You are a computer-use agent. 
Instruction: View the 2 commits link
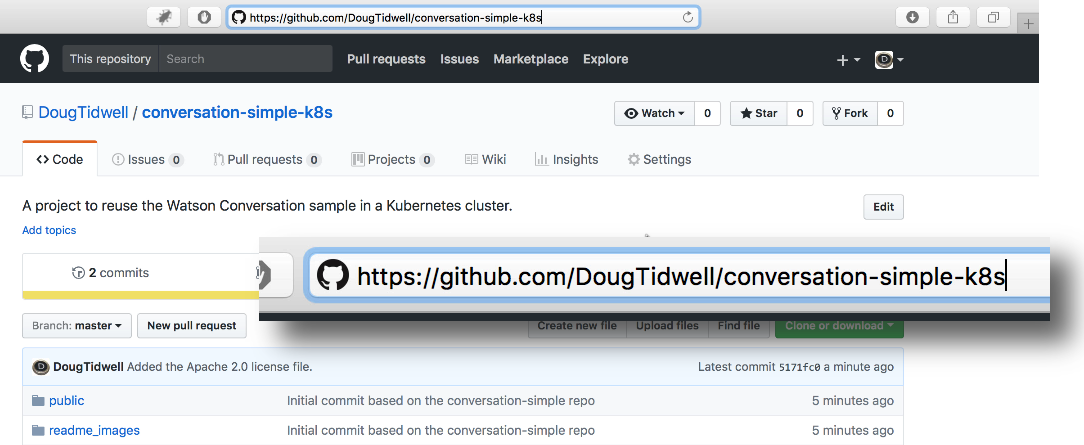tap(111, 273)
